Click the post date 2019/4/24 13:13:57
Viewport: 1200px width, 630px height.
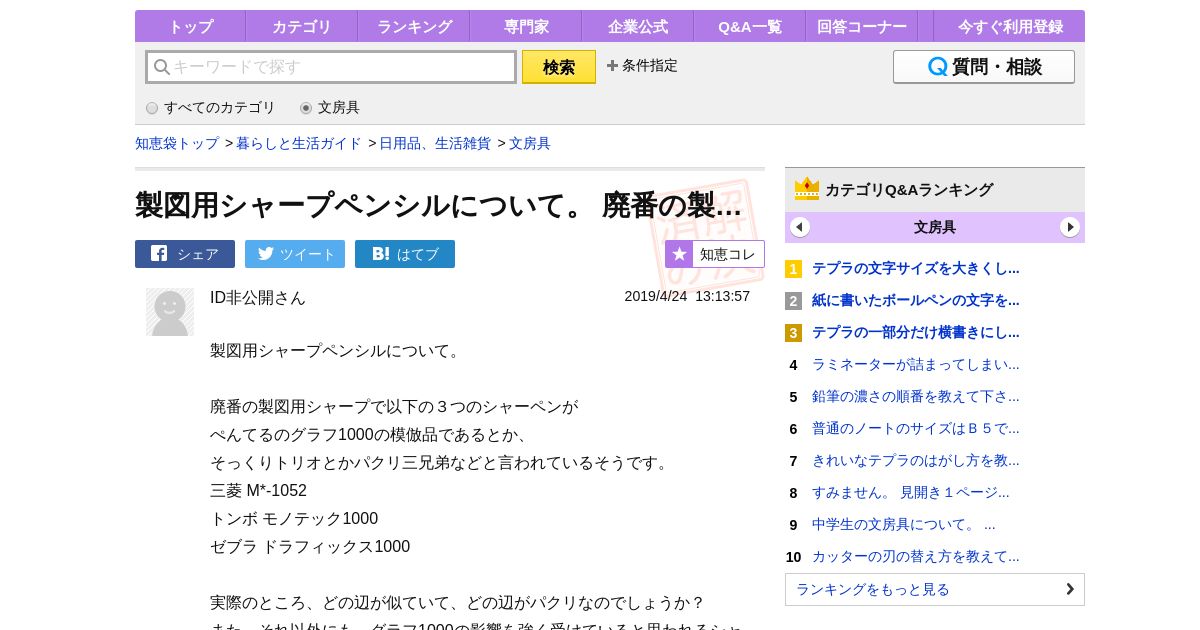click(687, 296)
